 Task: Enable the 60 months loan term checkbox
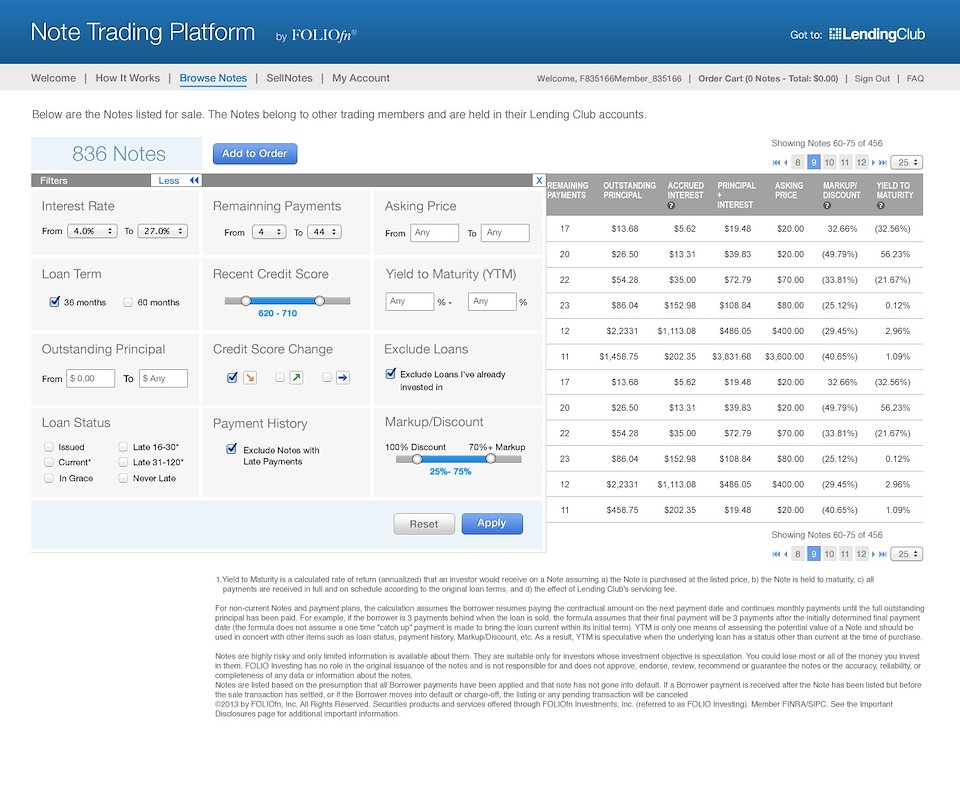[128, 302]
